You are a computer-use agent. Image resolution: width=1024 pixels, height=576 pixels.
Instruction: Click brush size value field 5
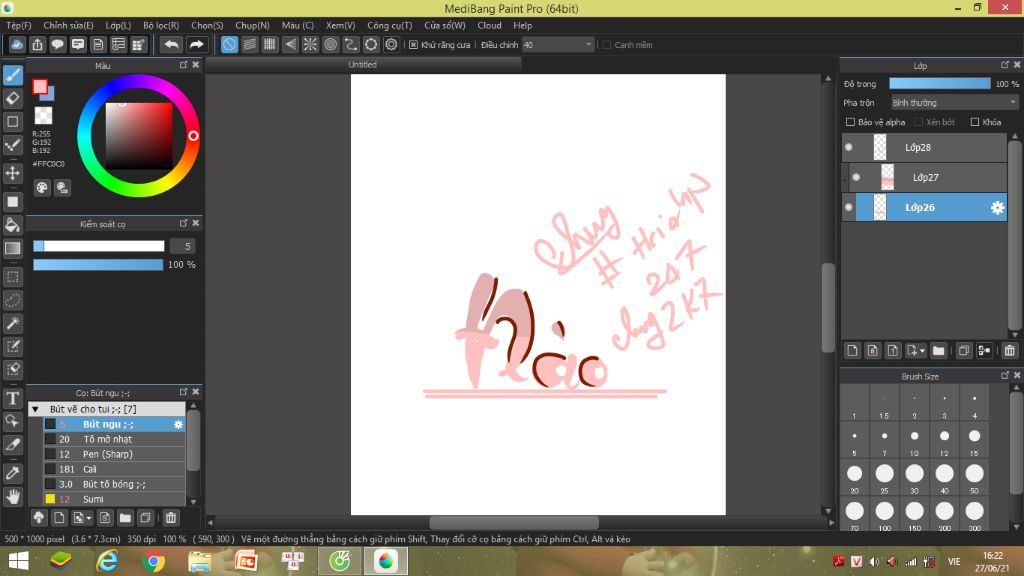pos(183,246)
